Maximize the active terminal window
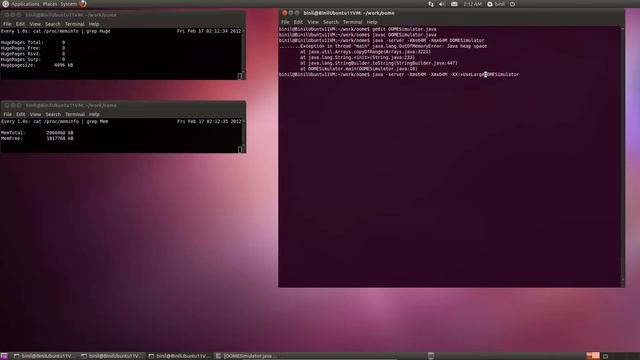640x360 pixels. (x=297, y=13)
